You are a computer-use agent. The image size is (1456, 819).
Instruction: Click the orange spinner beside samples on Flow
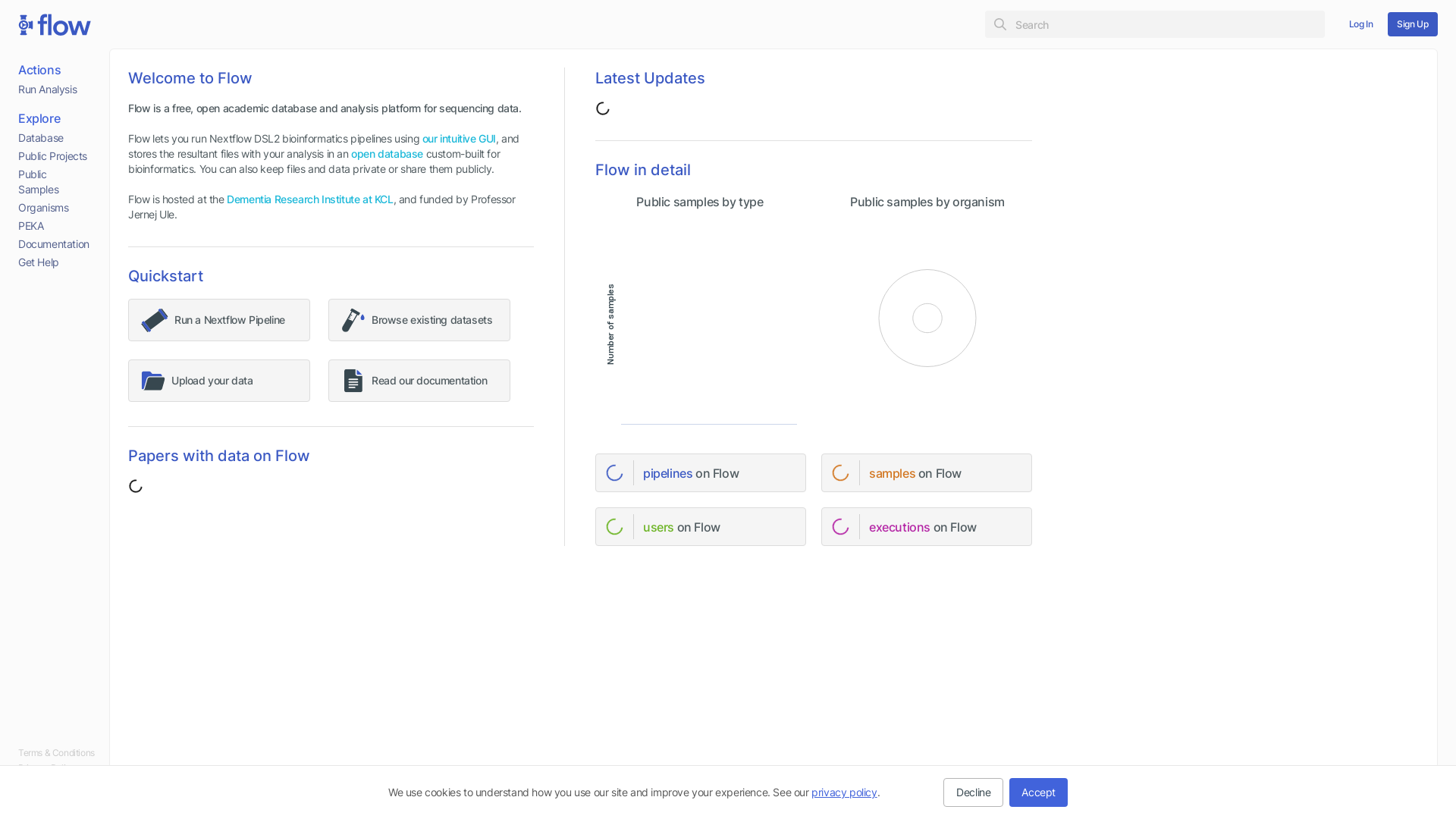[x=840, y=473]
